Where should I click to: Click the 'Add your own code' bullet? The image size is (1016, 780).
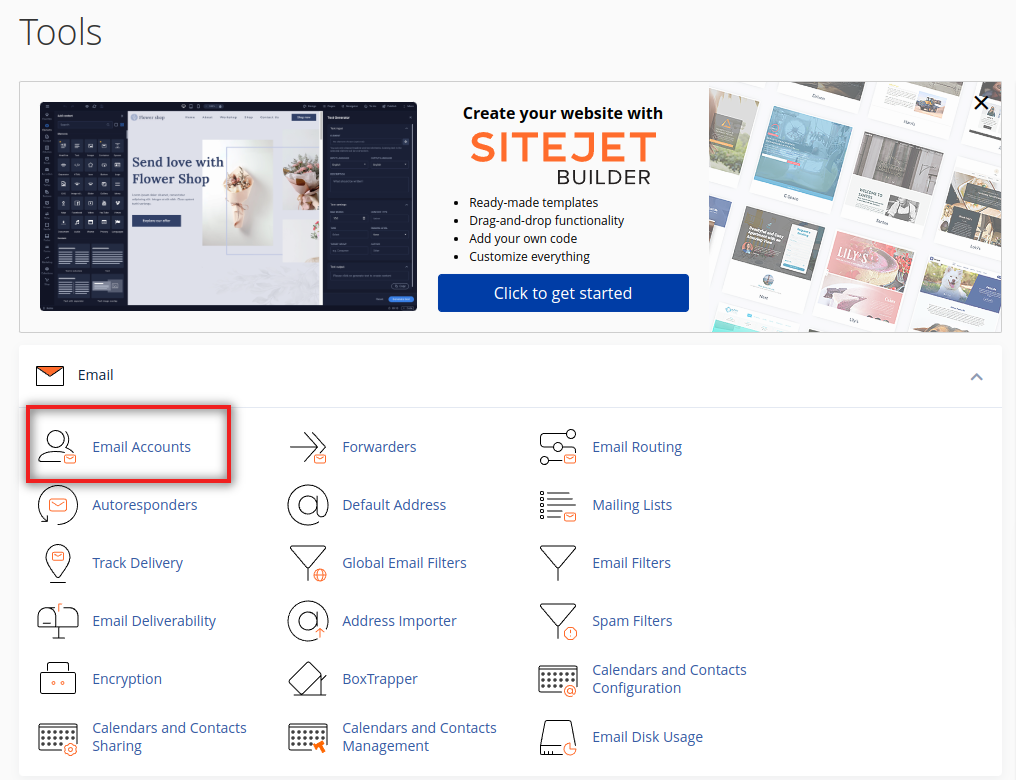[523, 238]
